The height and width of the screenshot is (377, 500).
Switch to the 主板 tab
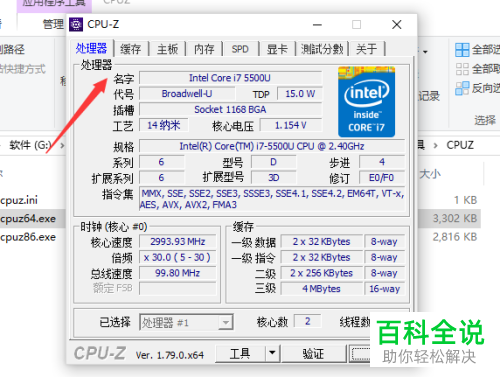pos(167,49)
